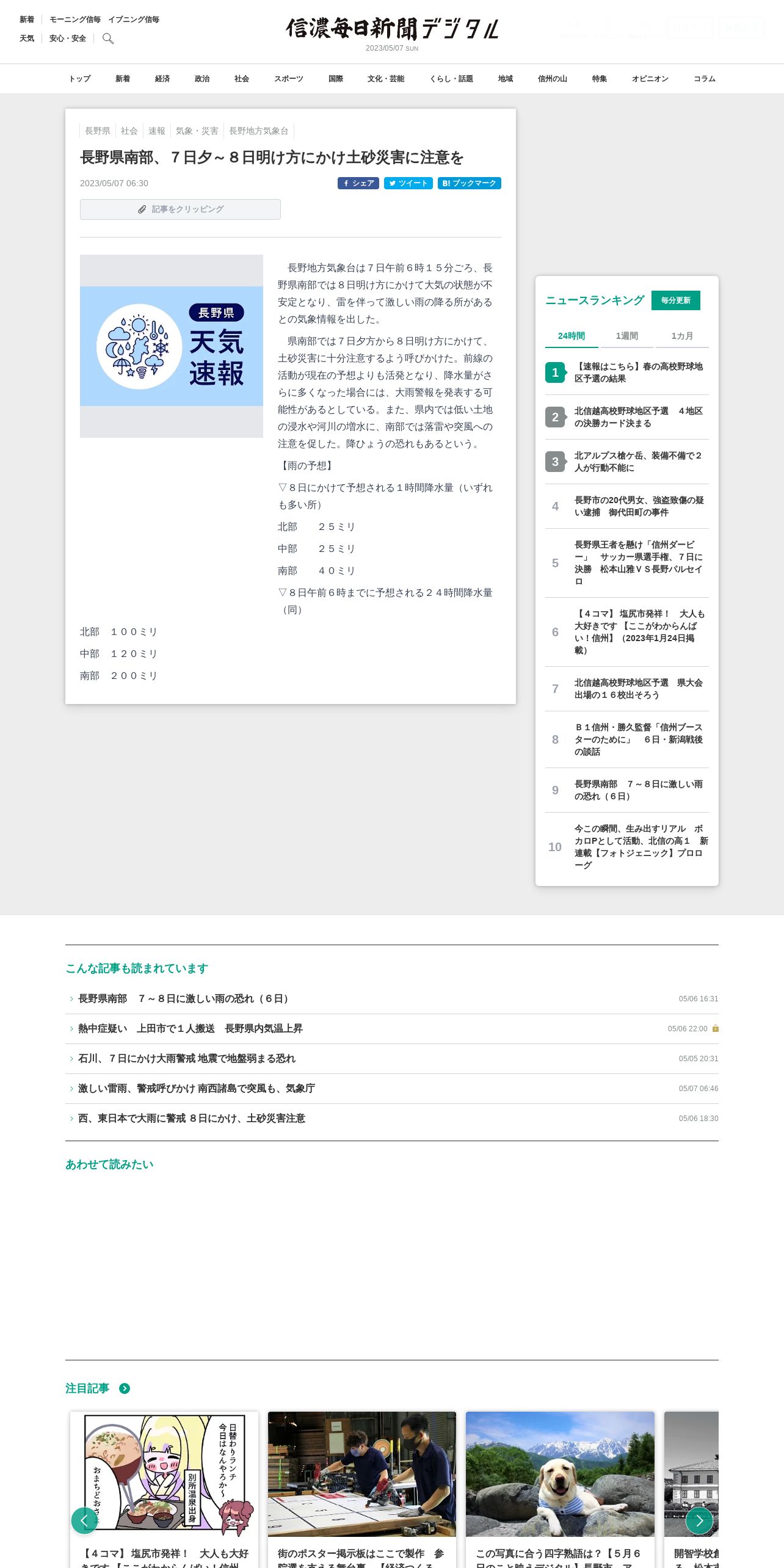Screen dimensions: 784x1568
Task: Go to the スポーツ section
Action: 289,79
